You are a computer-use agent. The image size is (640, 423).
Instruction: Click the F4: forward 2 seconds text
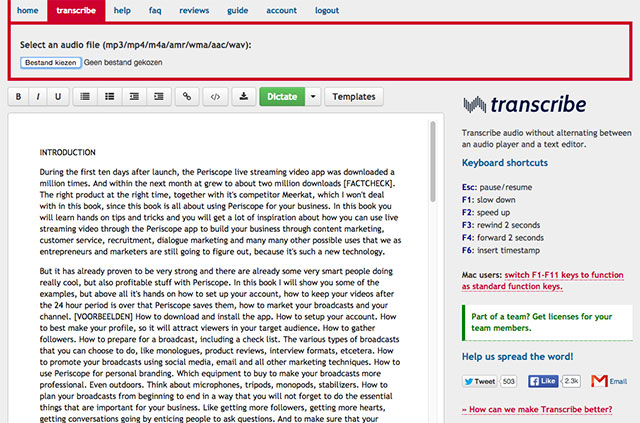[x=503, y=238]
